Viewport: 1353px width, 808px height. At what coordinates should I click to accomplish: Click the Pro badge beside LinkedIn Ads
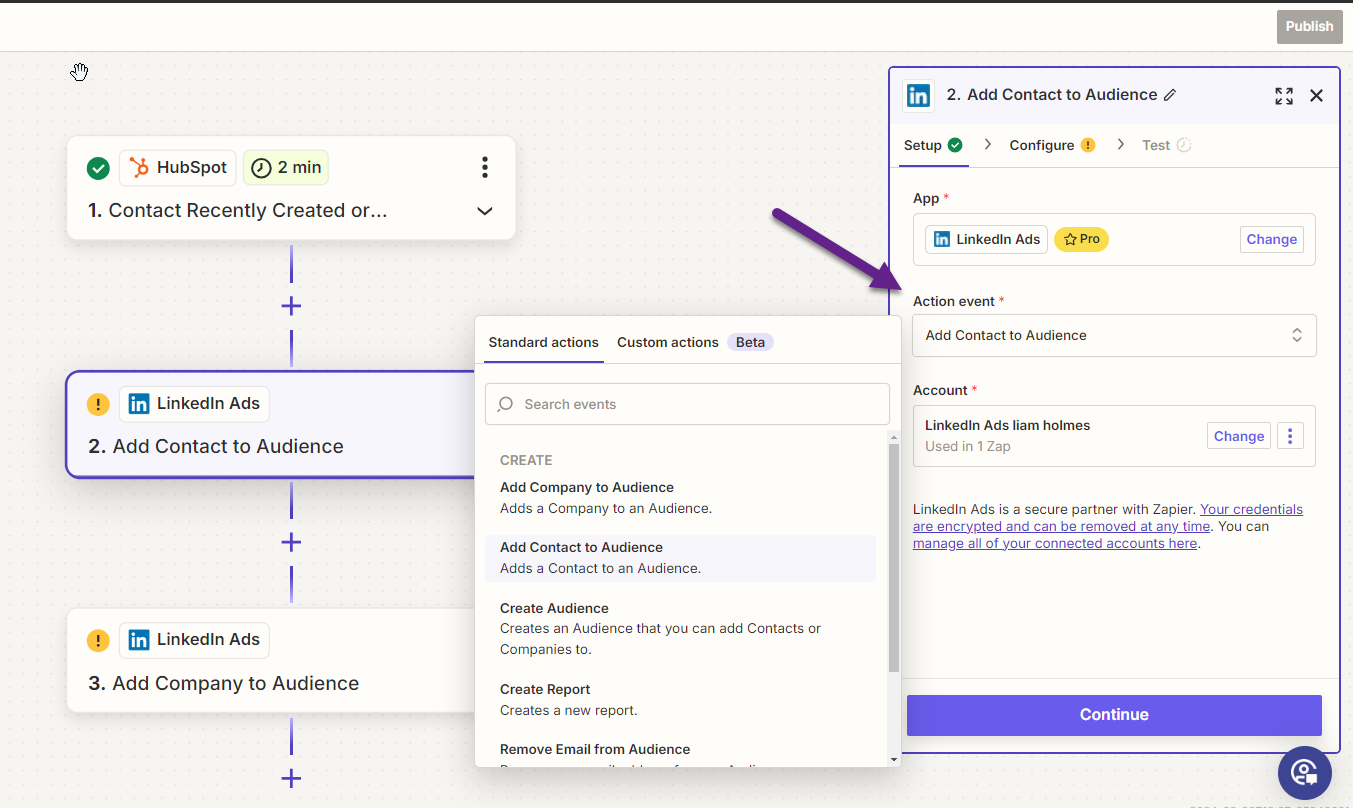tap(1081, 239)
